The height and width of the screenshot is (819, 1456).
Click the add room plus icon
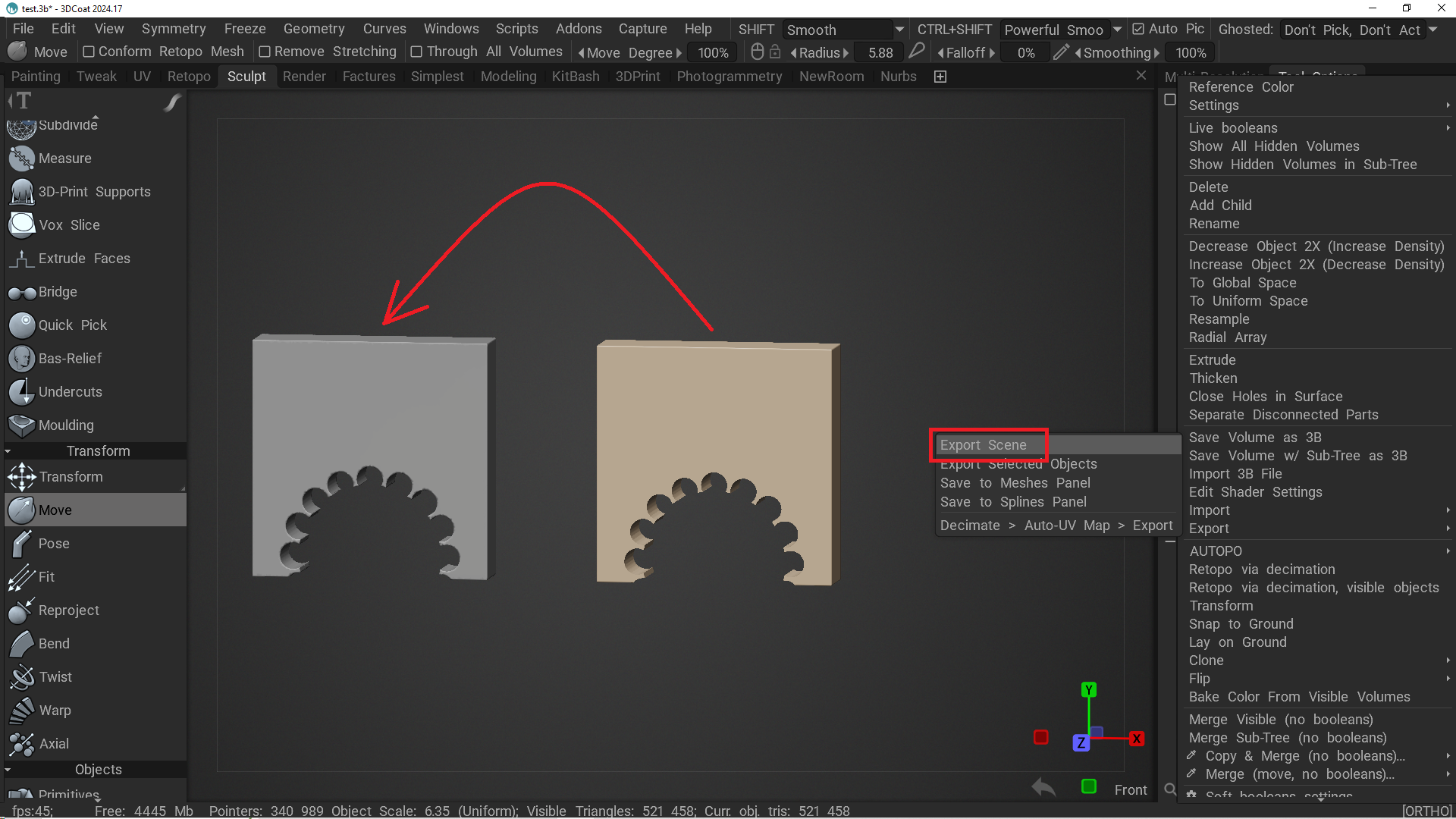(940, 77)
